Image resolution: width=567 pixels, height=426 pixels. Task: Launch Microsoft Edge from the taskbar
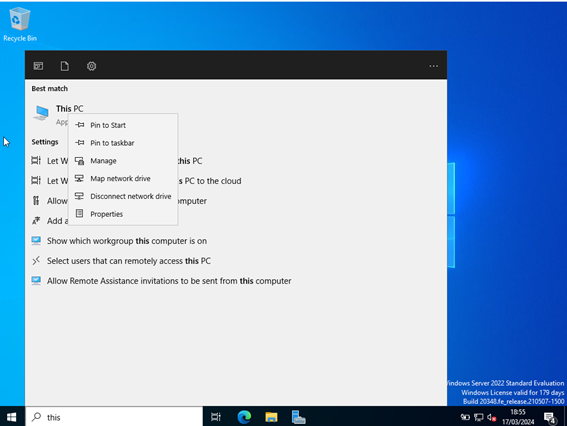(x=244, y=417)
